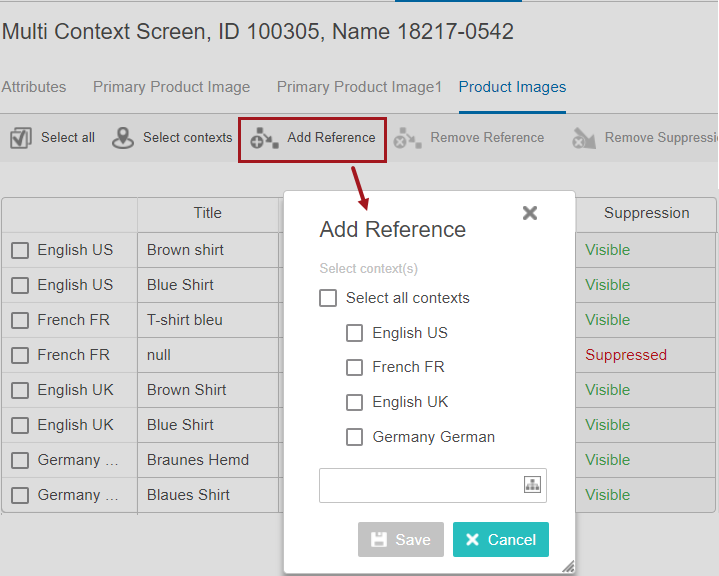Viewport: 719px width, 576px height.
Task: Click the Remove Suppression toolbar icon
Action: point(584,138)
